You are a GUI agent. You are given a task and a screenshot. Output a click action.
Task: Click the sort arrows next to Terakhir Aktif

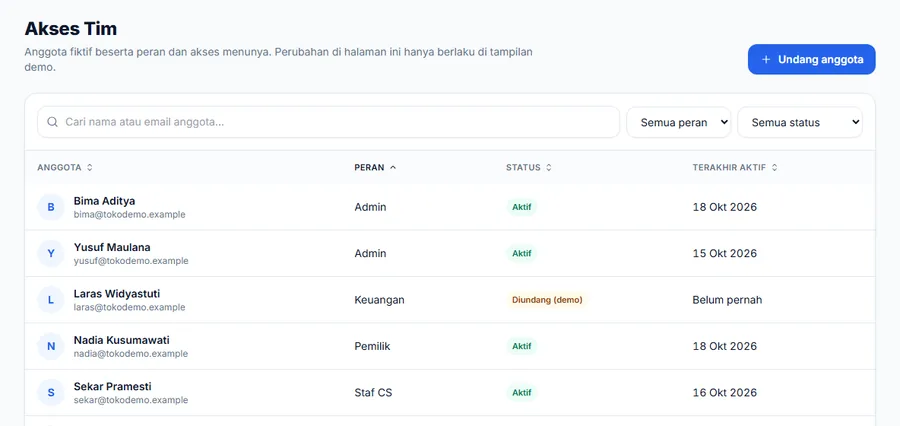(774, 168)
